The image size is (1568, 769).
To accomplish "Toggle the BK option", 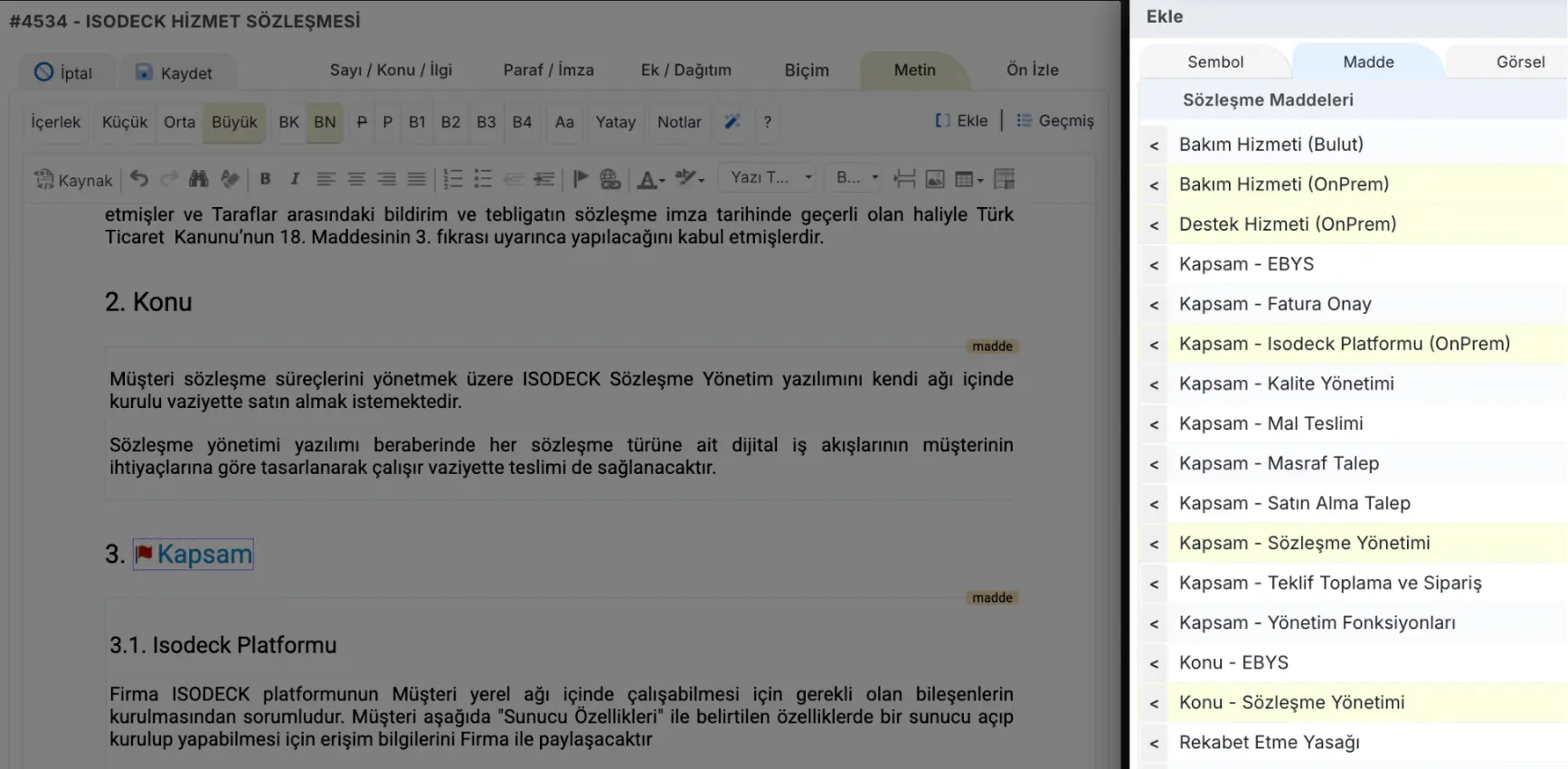I will point(288,122).
